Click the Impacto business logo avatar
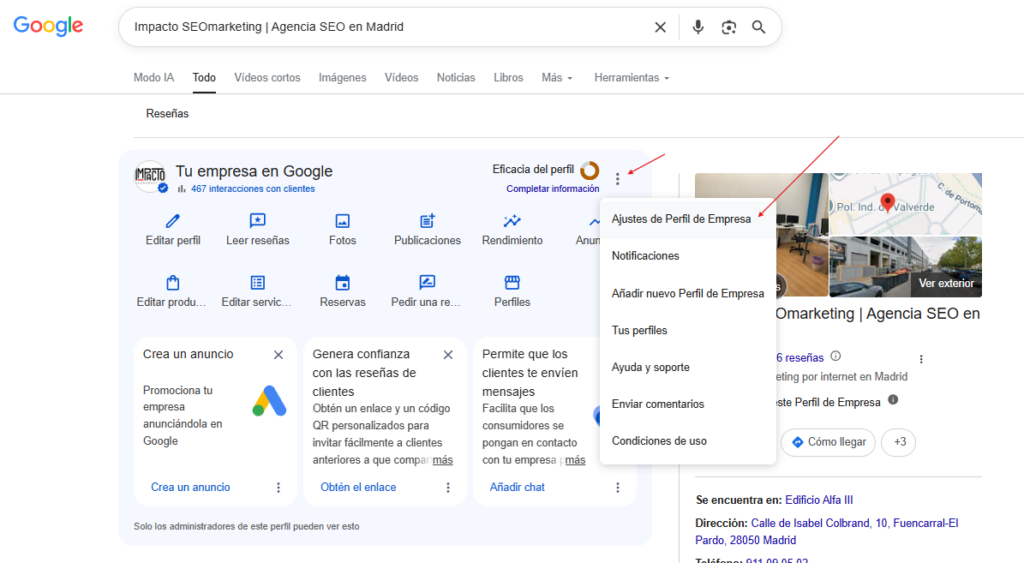The image size is (1024, 563). (150, 176)
